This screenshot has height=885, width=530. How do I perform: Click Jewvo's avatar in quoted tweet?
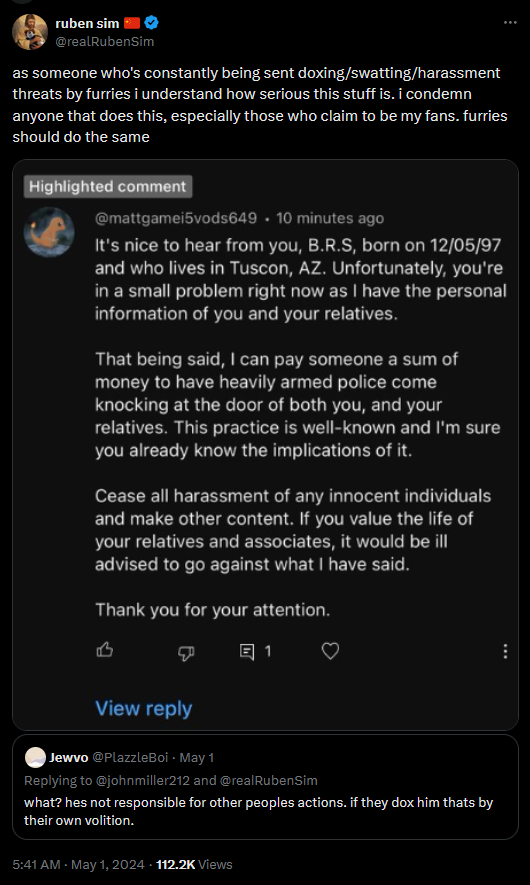click(35, 757)
